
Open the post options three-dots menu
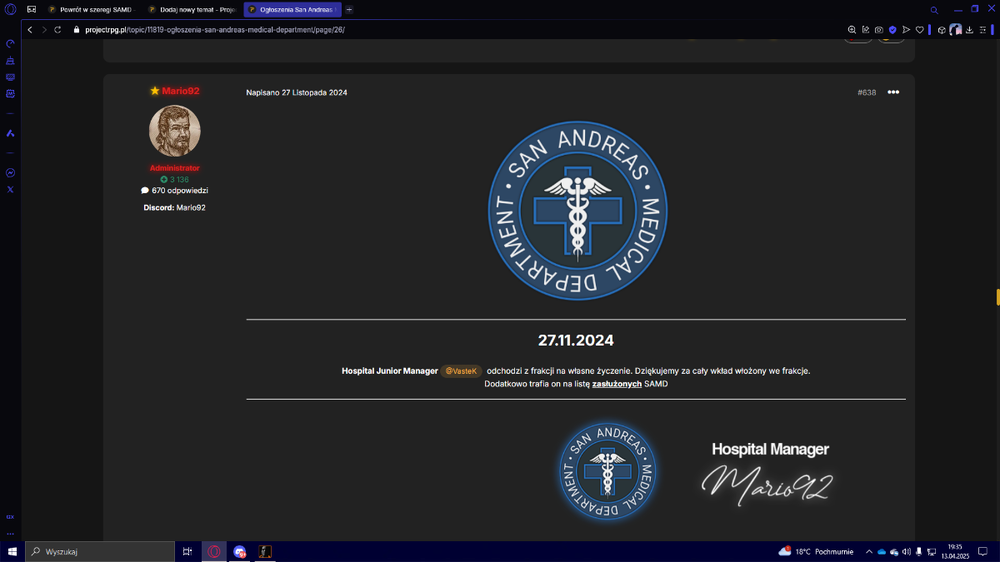pos(893,92)
